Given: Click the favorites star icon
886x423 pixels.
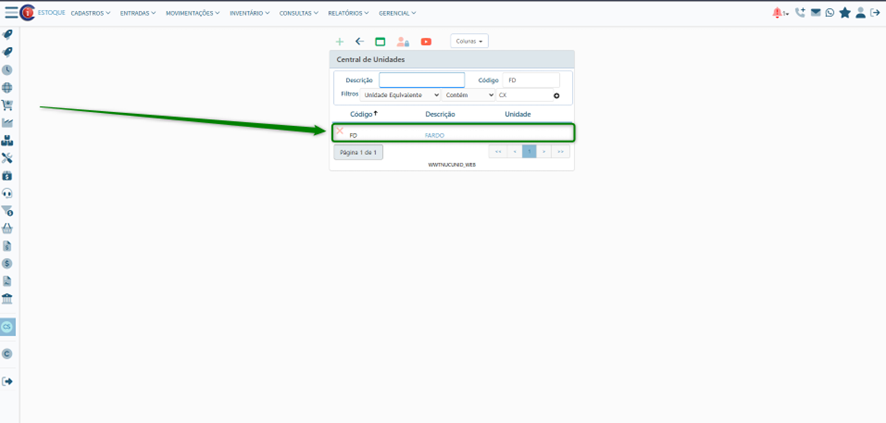Looking at the screenshot, I should [845, 13].
